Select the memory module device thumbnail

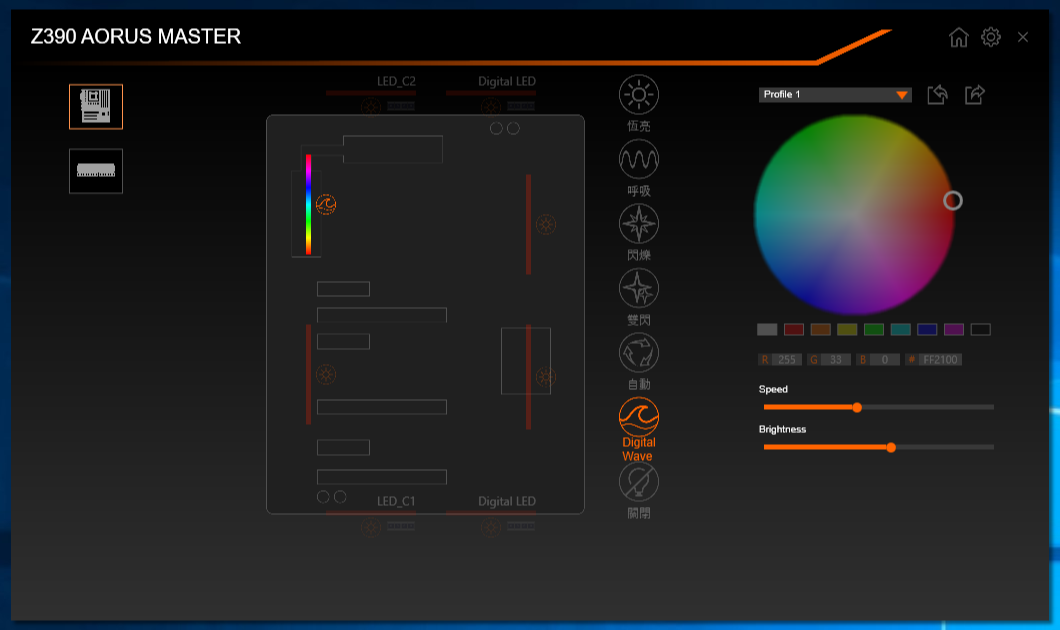pos(96,171)
